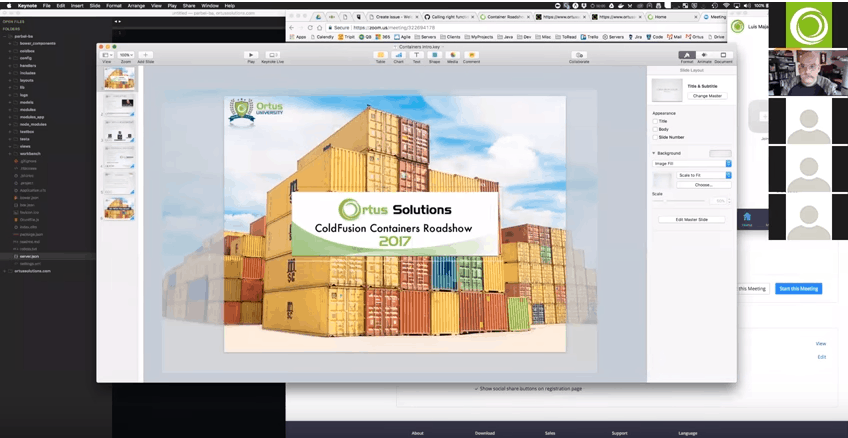
Task: Open the Media browser icon
Action: (x=453, y=55)
